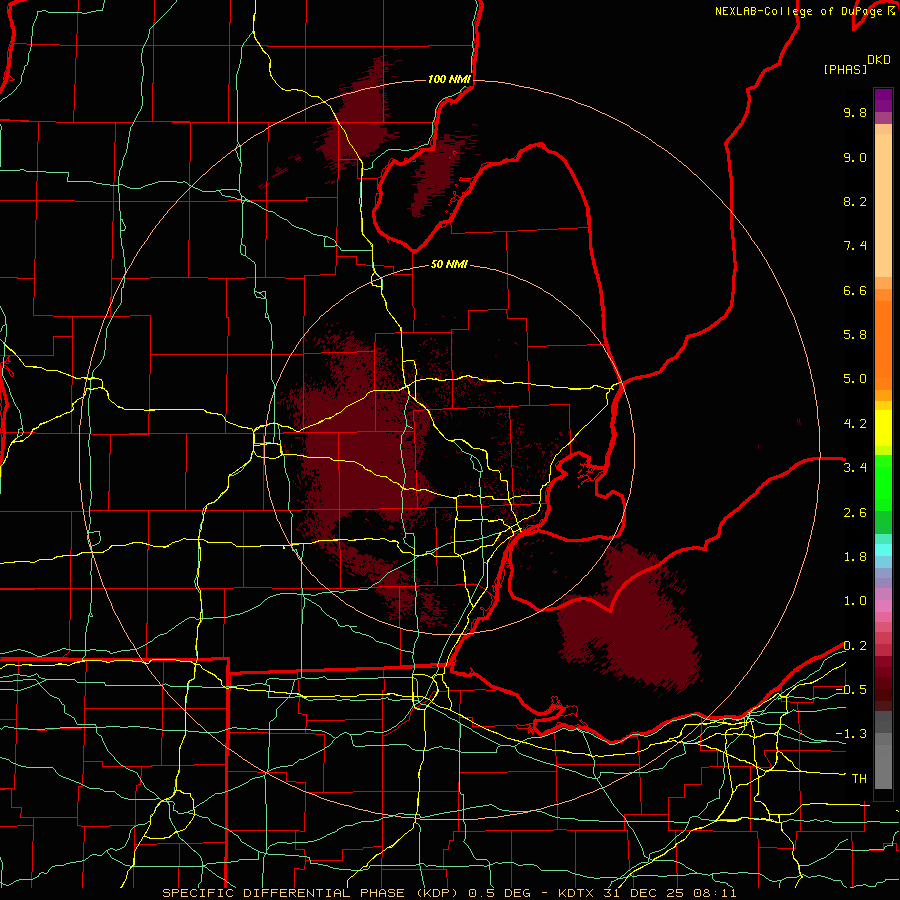Click the NEXLAB-College of DuPage credit text

pyautogui.click(x=799, y=11)
